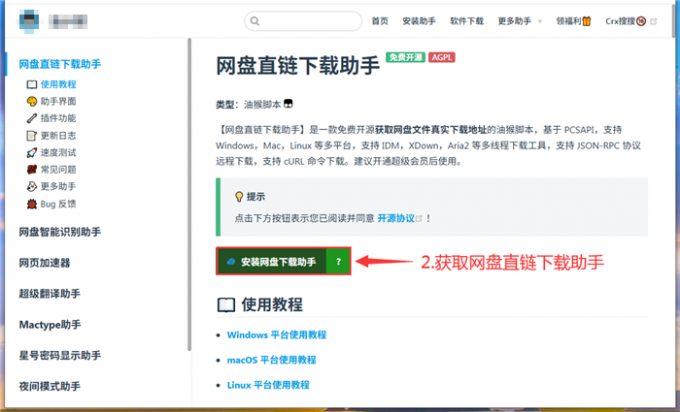680x412 pixels.
Task: Open 安装助手 in the top navigation
Action: 419,21
